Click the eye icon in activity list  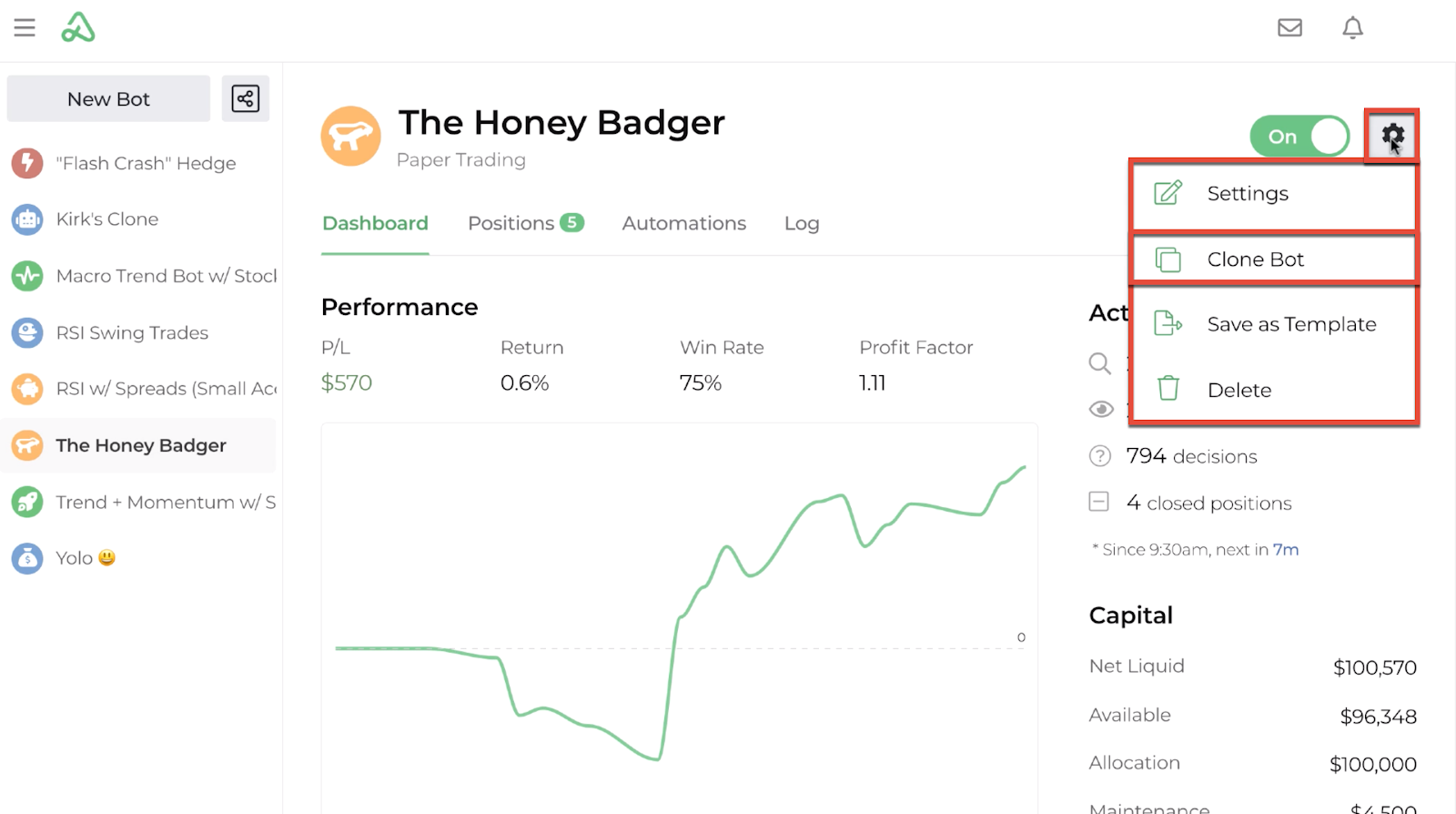[x=1101, y=409]
